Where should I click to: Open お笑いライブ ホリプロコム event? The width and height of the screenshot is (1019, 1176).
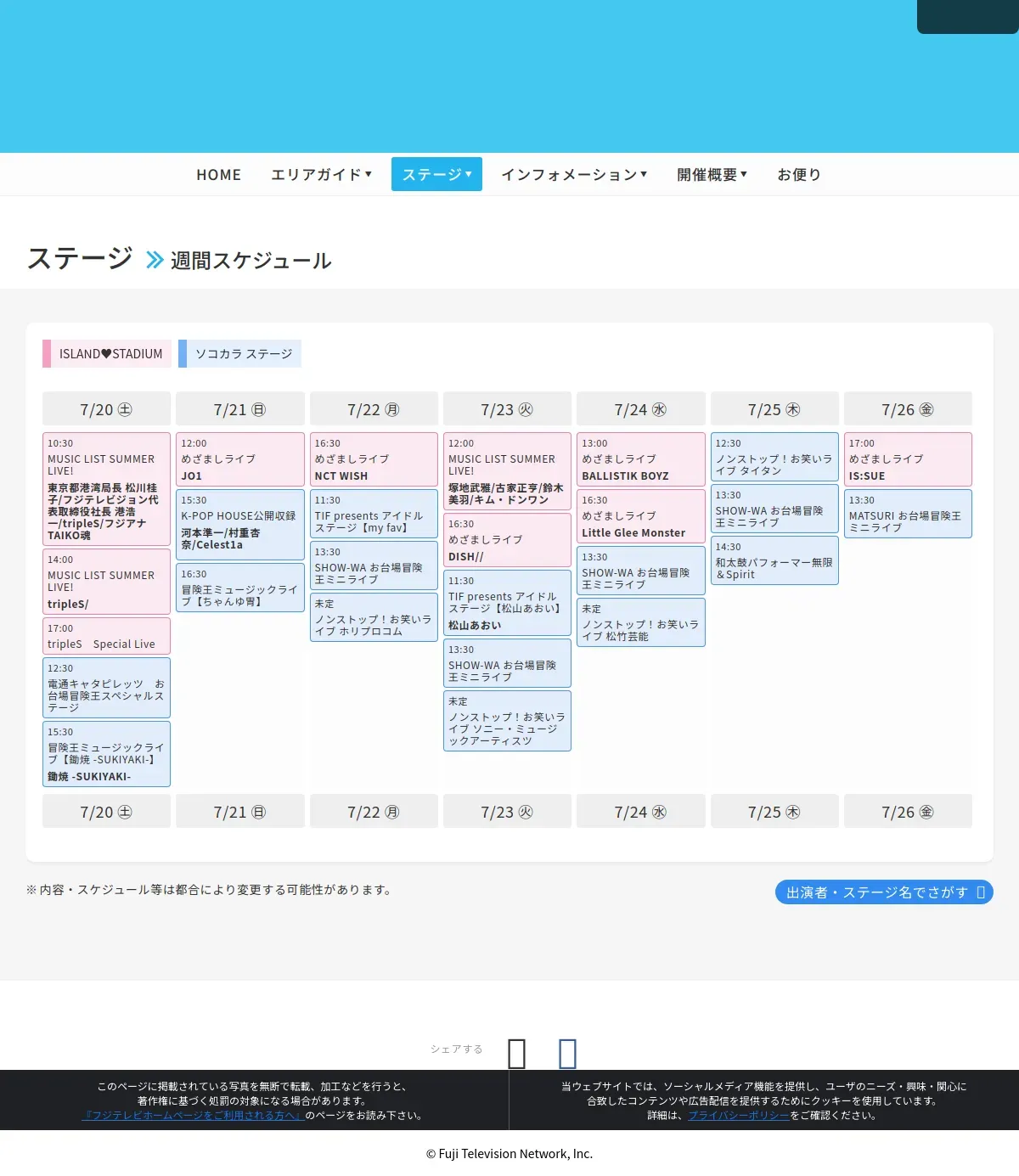(374, 617)
